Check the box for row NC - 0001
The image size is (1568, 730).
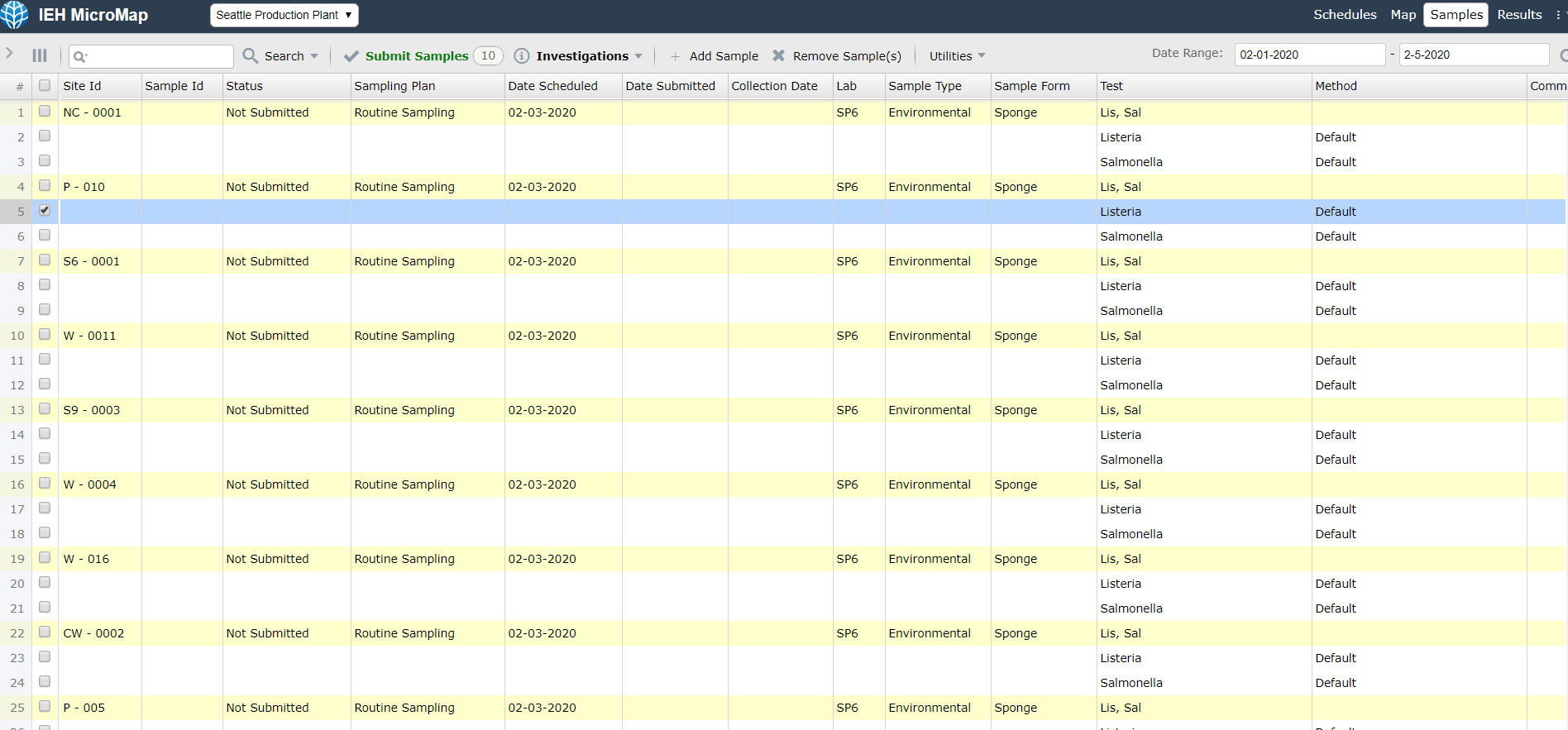coord(45,111)
